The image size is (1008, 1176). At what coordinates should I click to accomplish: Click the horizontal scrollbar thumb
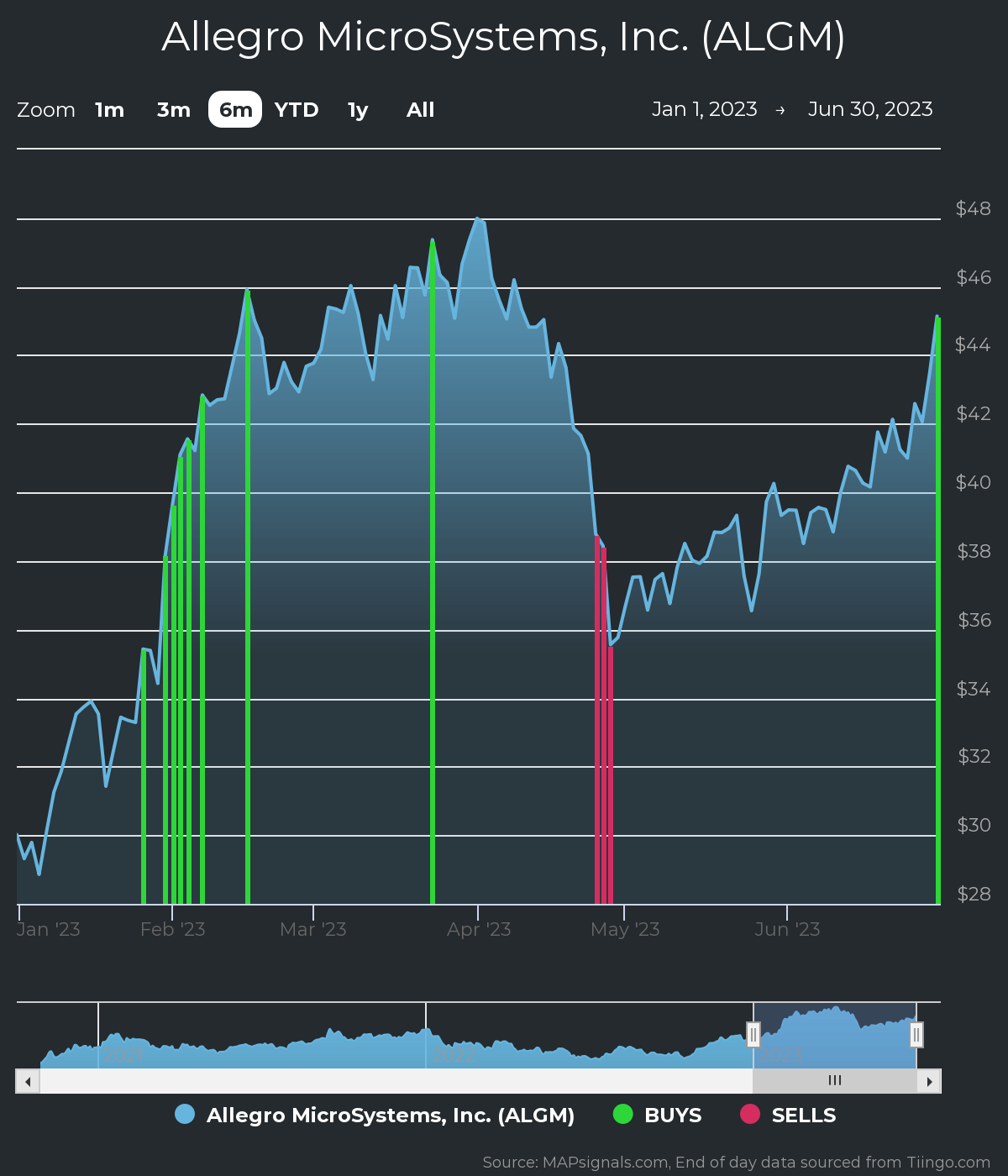835,1081
